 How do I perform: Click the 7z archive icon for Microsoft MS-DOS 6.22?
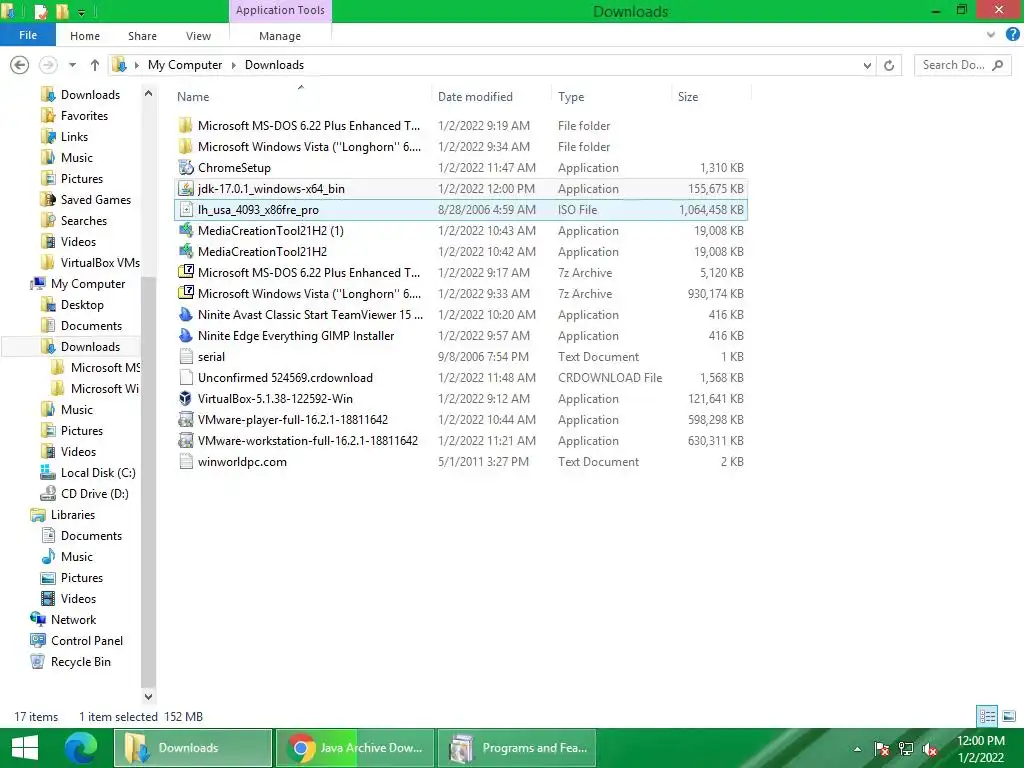[186, 272]
